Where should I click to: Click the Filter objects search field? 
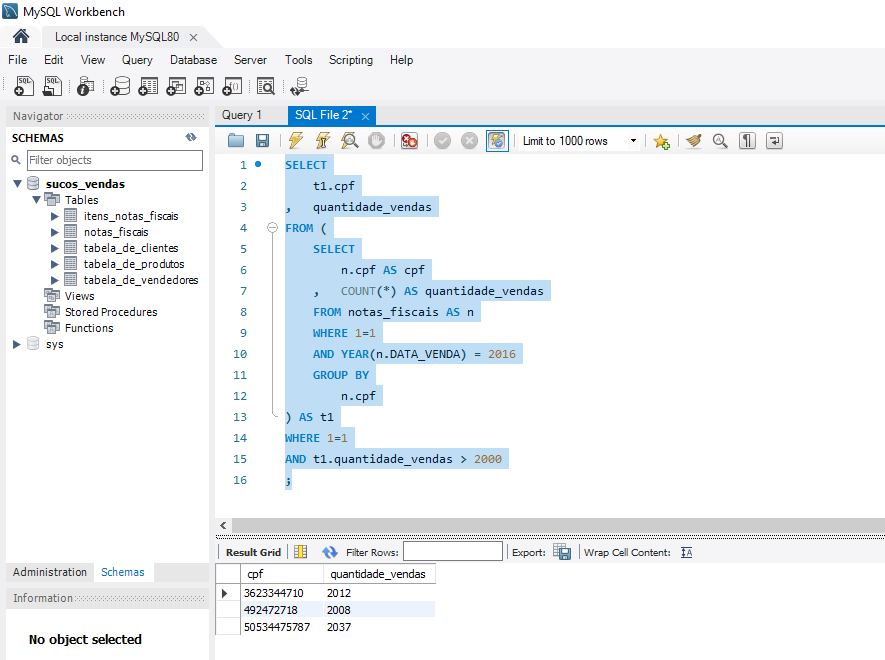click(x=114, y=160)
